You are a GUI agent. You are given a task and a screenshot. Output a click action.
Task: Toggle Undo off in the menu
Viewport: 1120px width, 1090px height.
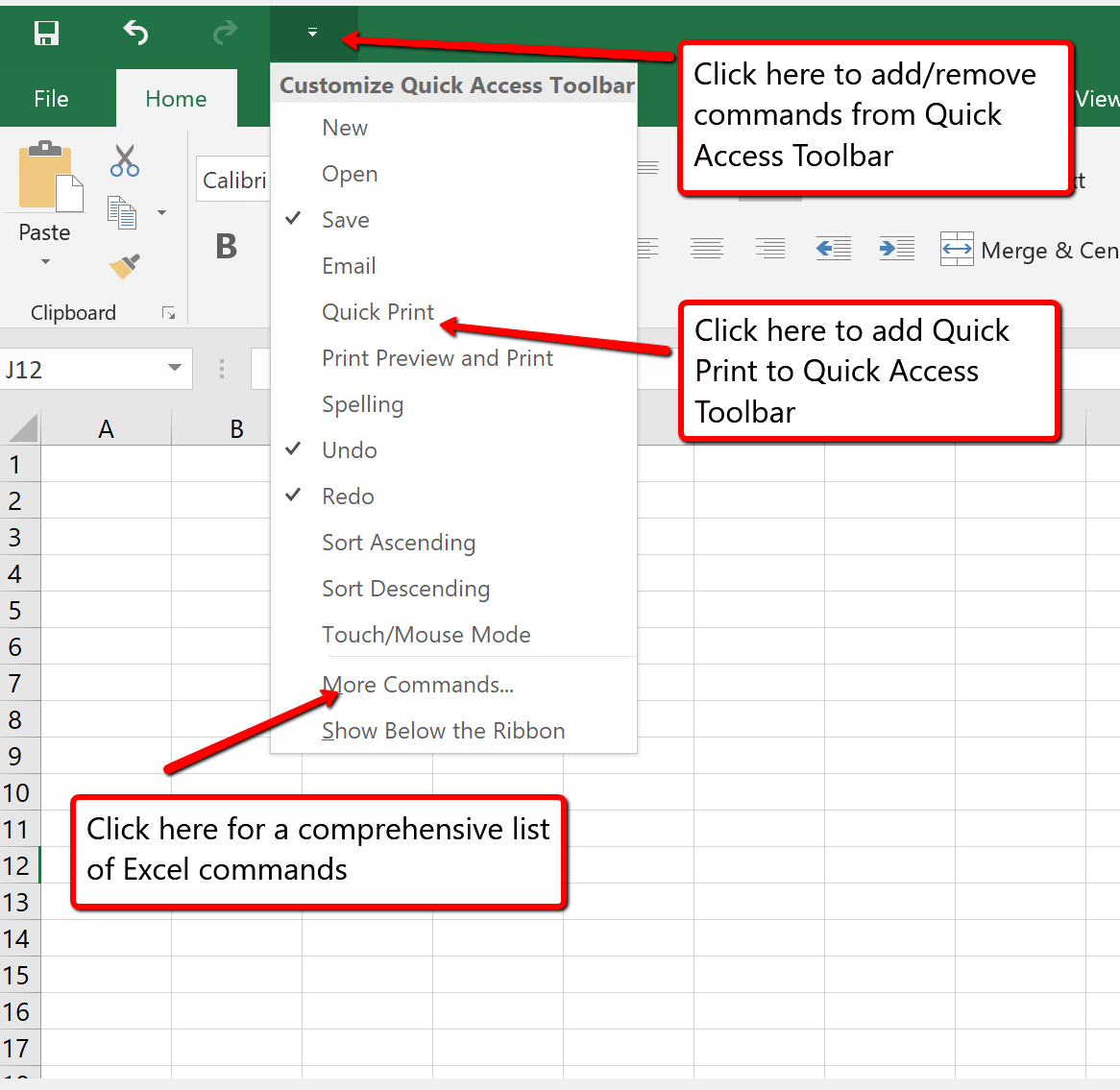347,449
